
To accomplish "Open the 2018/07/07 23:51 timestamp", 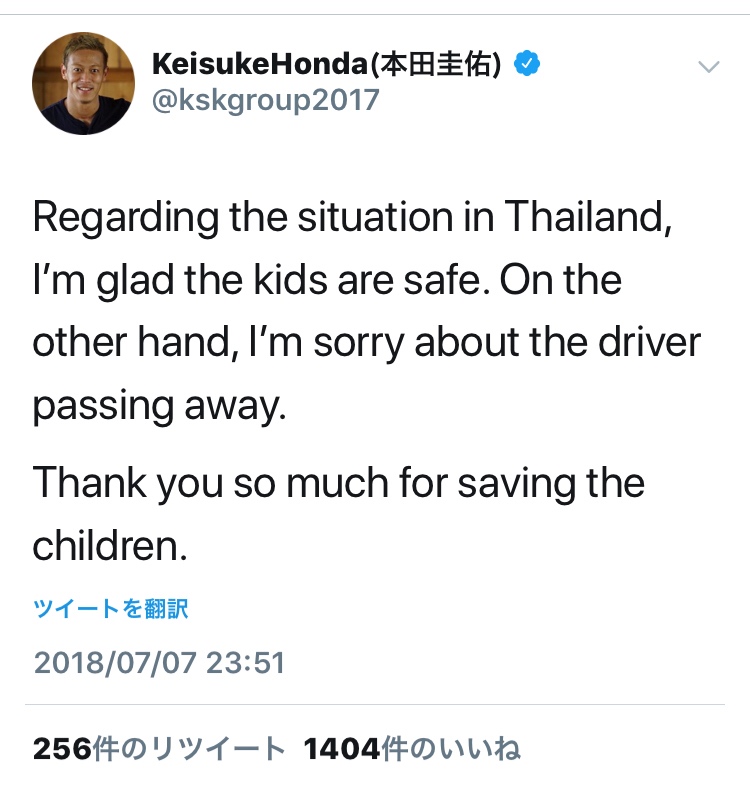I will coord(159,663).
